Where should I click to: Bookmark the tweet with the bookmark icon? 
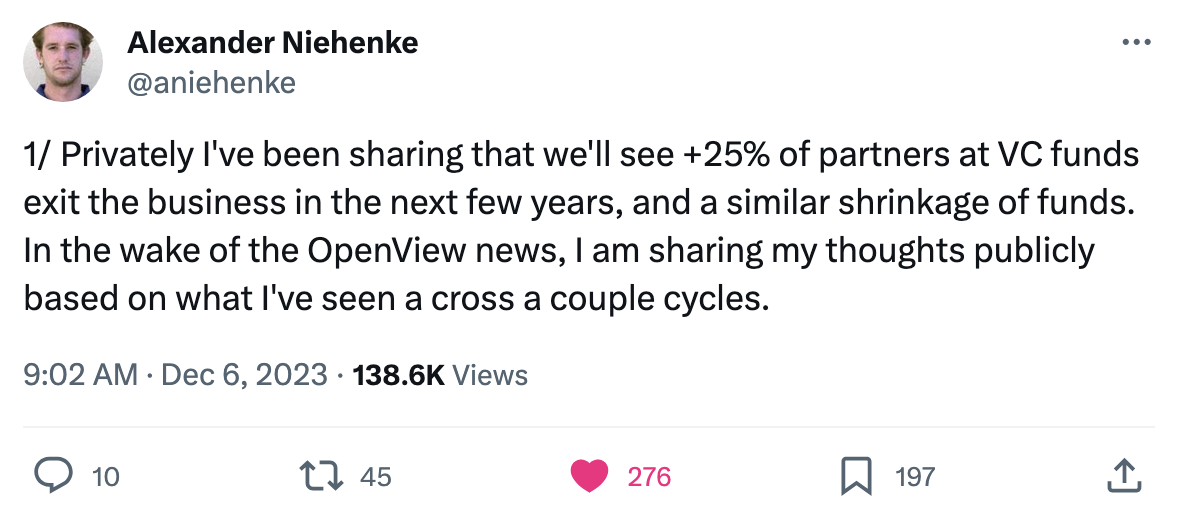855,476
